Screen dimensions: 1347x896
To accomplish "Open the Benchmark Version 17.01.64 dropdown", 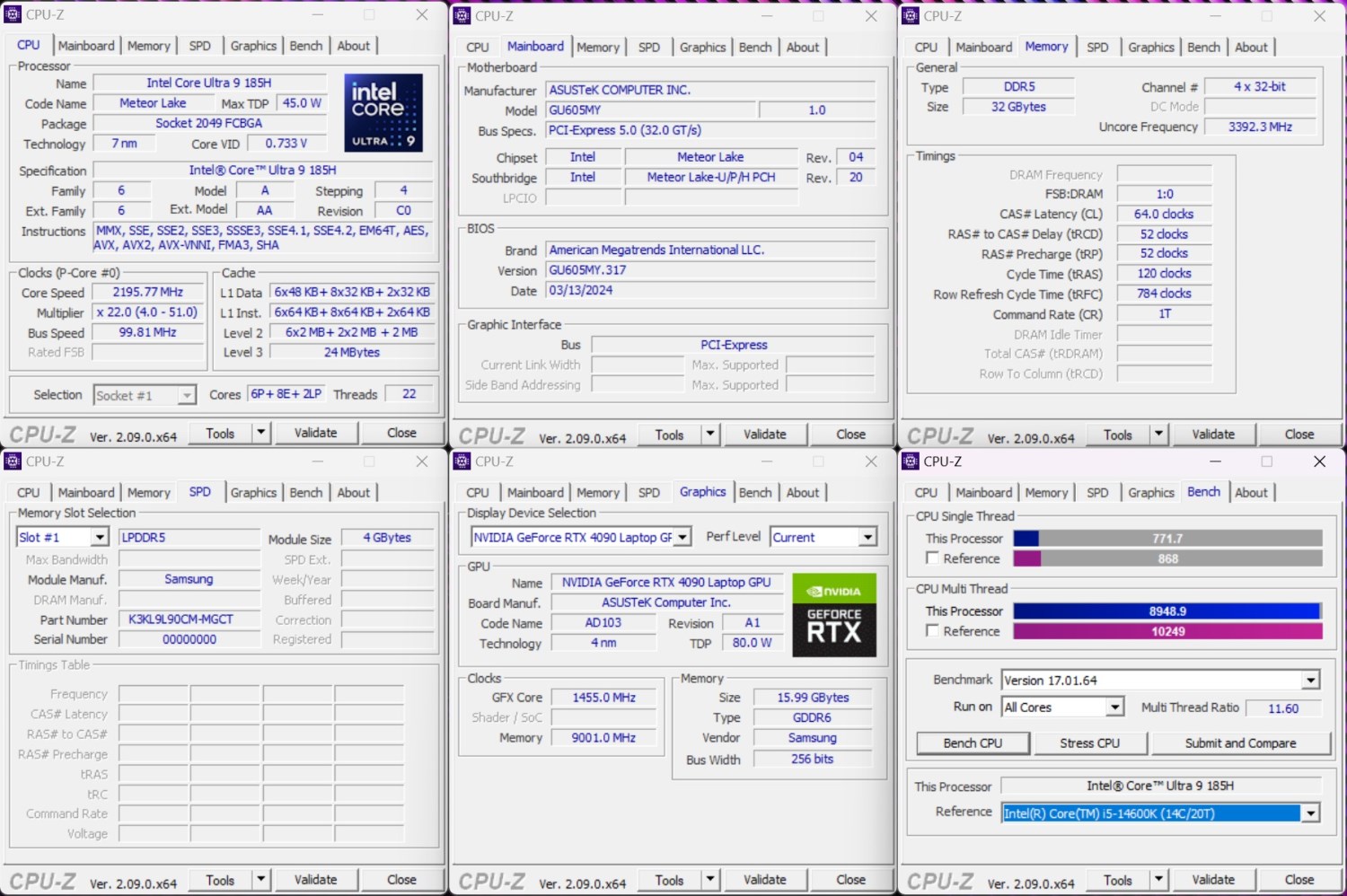I will click(x=1310, y=680).
